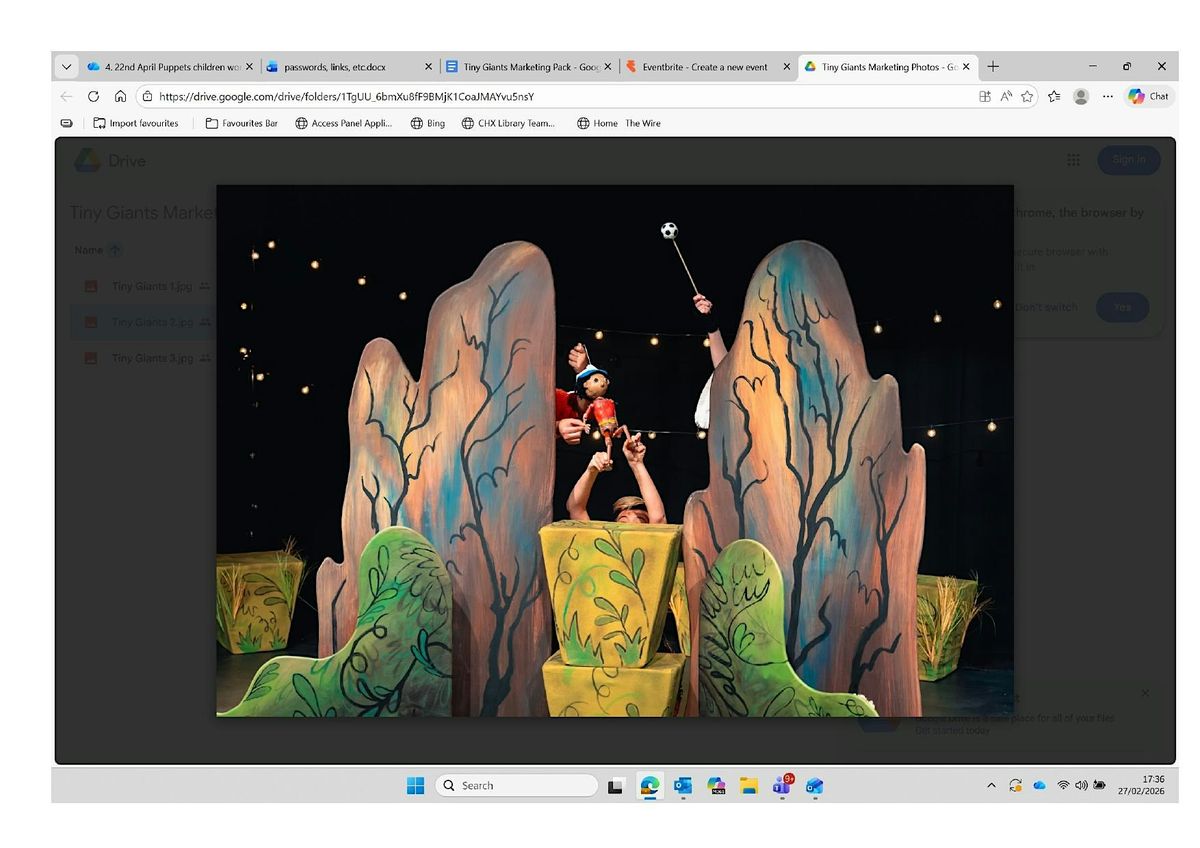Open the browser Settings and more menu
Image resolution: width=1200 pixels, height=848 pixels.
point(1107,97)
